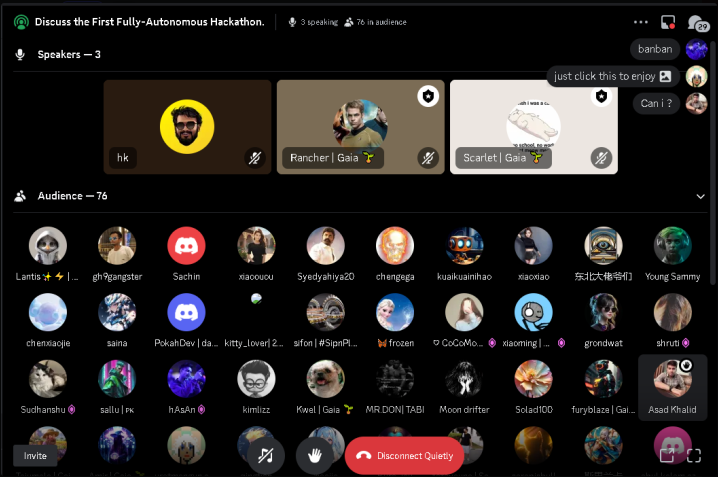The image size is (718, 477).
Task: Open PokahDev blue Discord avatar
Action: pyautogui.click(x=186, y=312)
